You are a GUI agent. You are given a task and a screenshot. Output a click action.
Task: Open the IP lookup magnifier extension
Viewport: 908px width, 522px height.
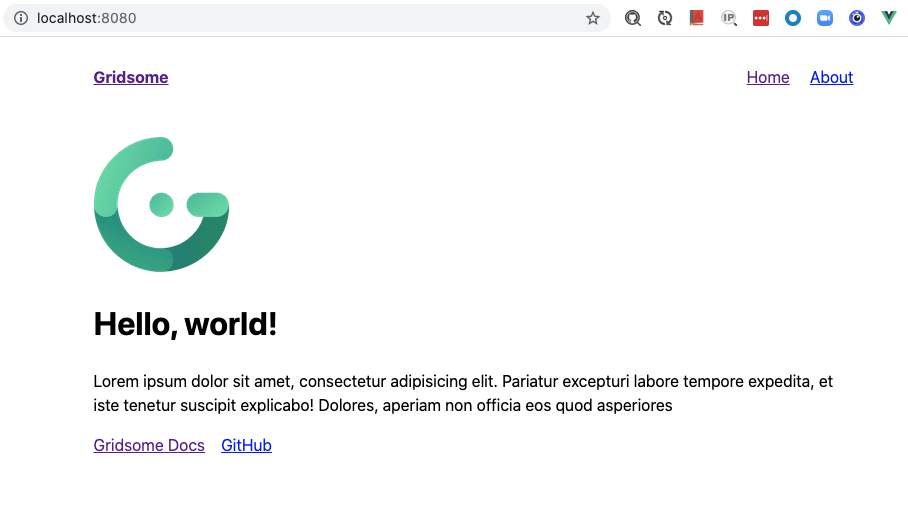pos(729,19)
